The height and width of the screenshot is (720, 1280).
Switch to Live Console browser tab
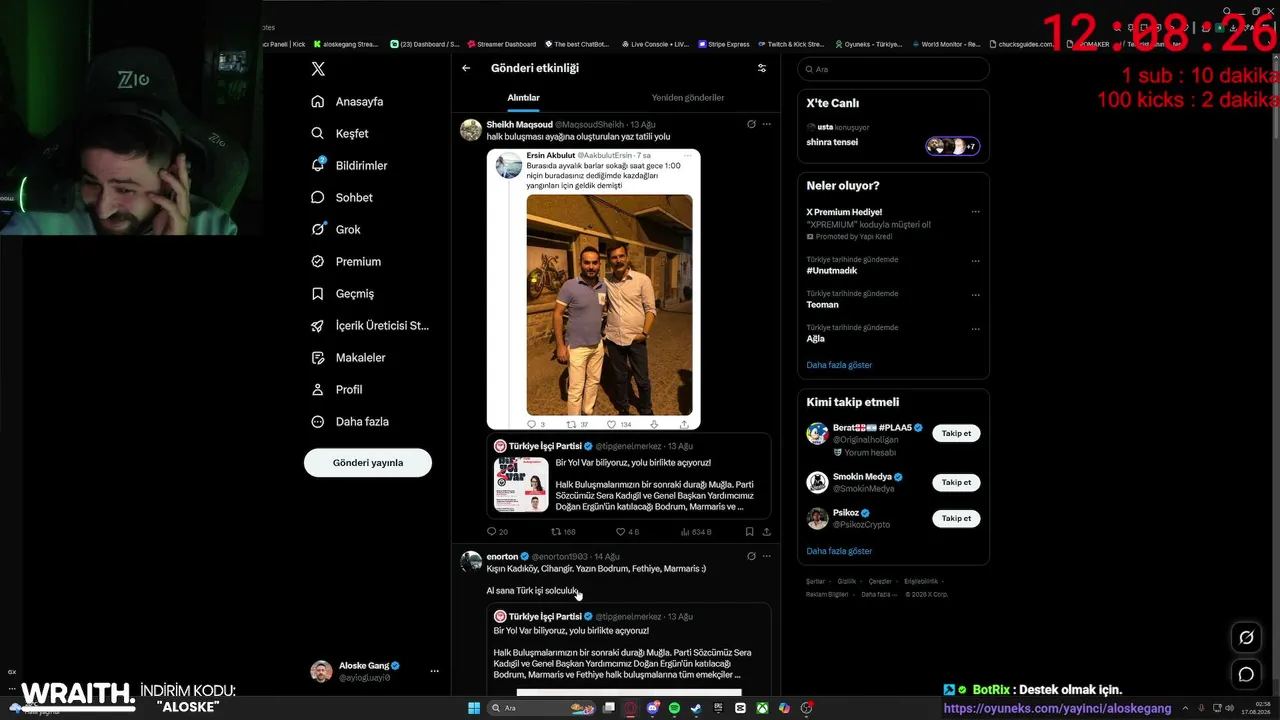pos(655,44)
